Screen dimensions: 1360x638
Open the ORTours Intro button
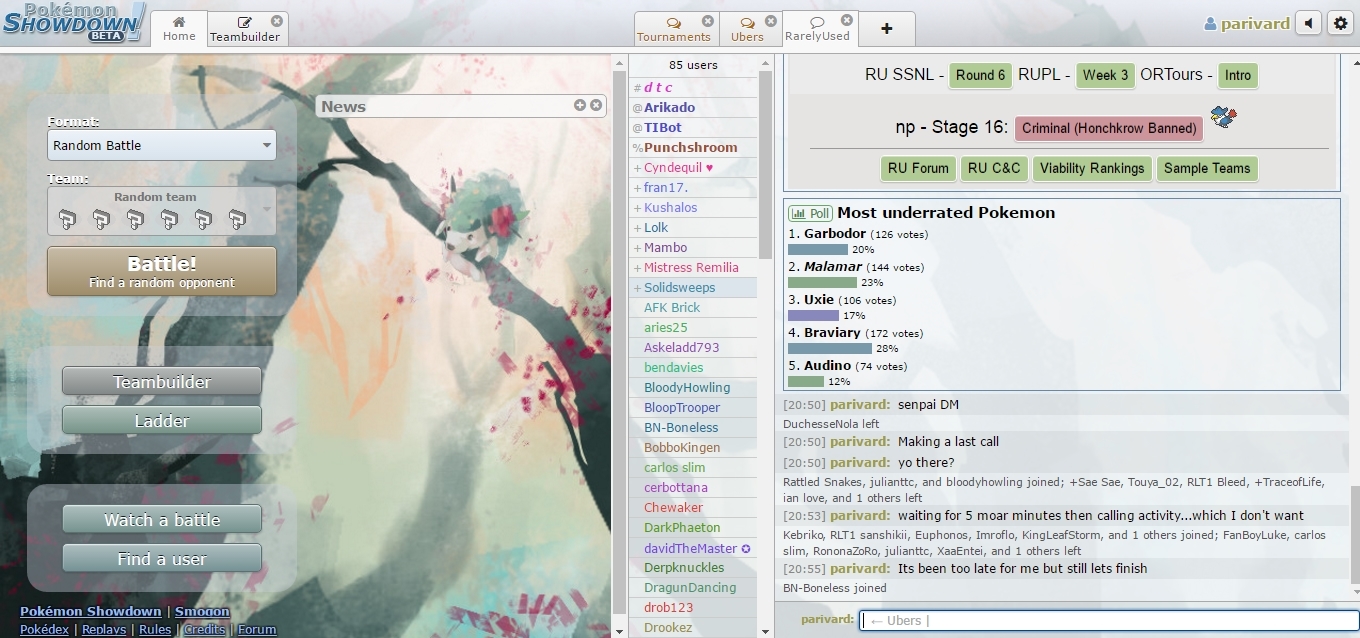pyautogui.click(x=1238, y=75)
